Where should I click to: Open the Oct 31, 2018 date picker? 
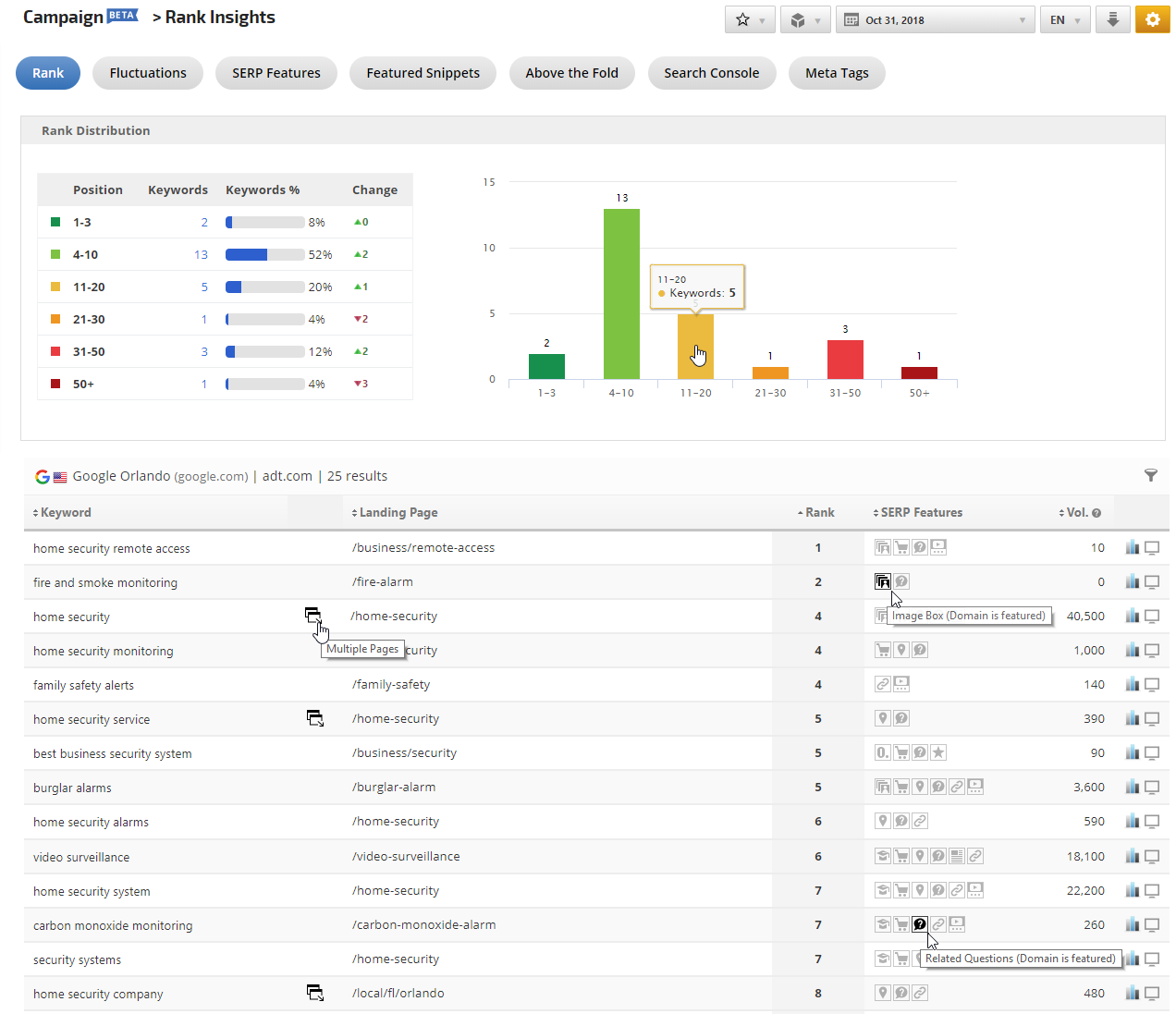[x=935, y=19]
